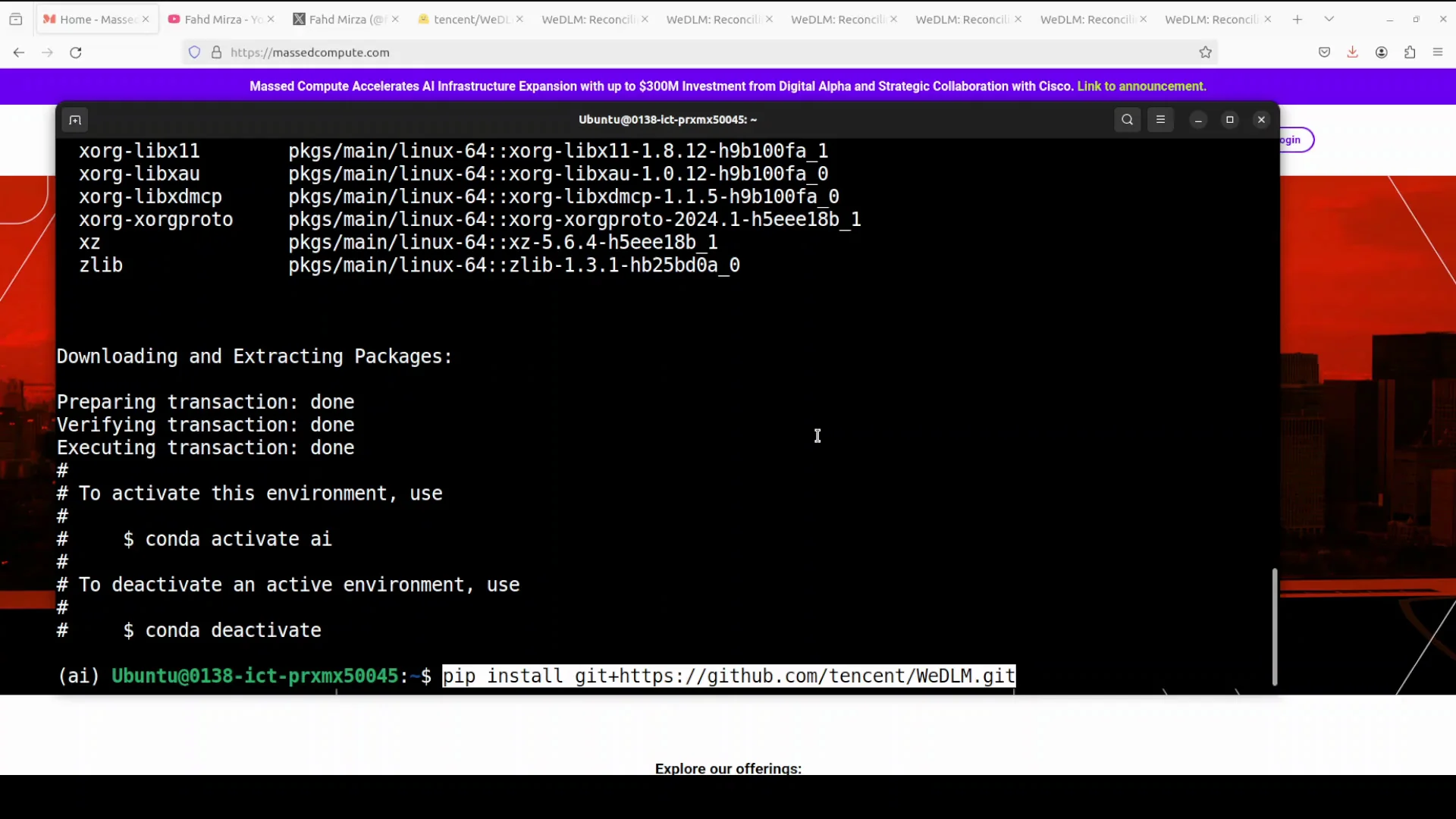This screenshot has width=1456, height=819.
Task: Click the new terminal tab icon
Action: coord(74,120)
